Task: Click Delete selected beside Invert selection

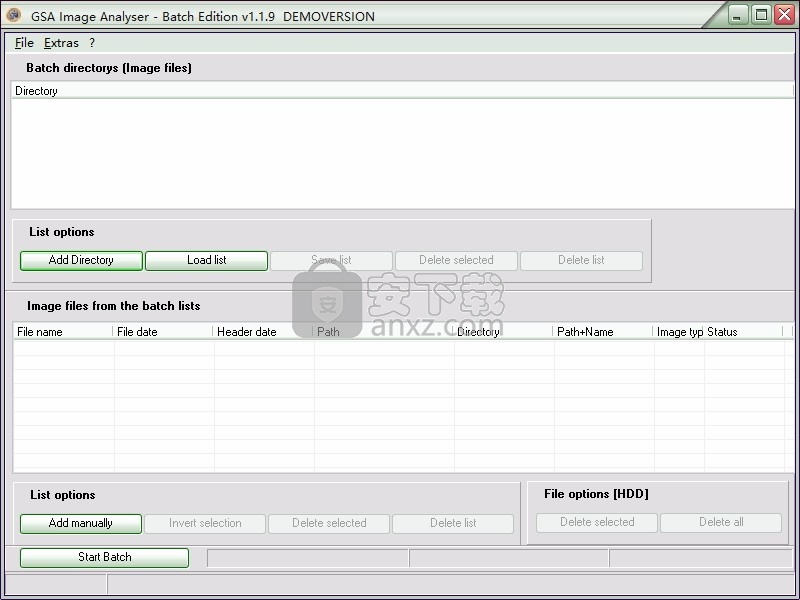Action: coord(329,523)
